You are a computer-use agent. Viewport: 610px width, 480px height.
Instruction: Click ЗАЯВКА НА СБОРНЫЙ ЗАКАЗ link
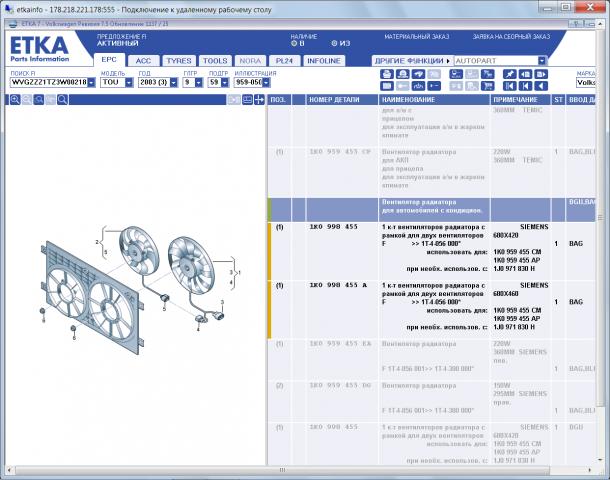click(511, 37)
